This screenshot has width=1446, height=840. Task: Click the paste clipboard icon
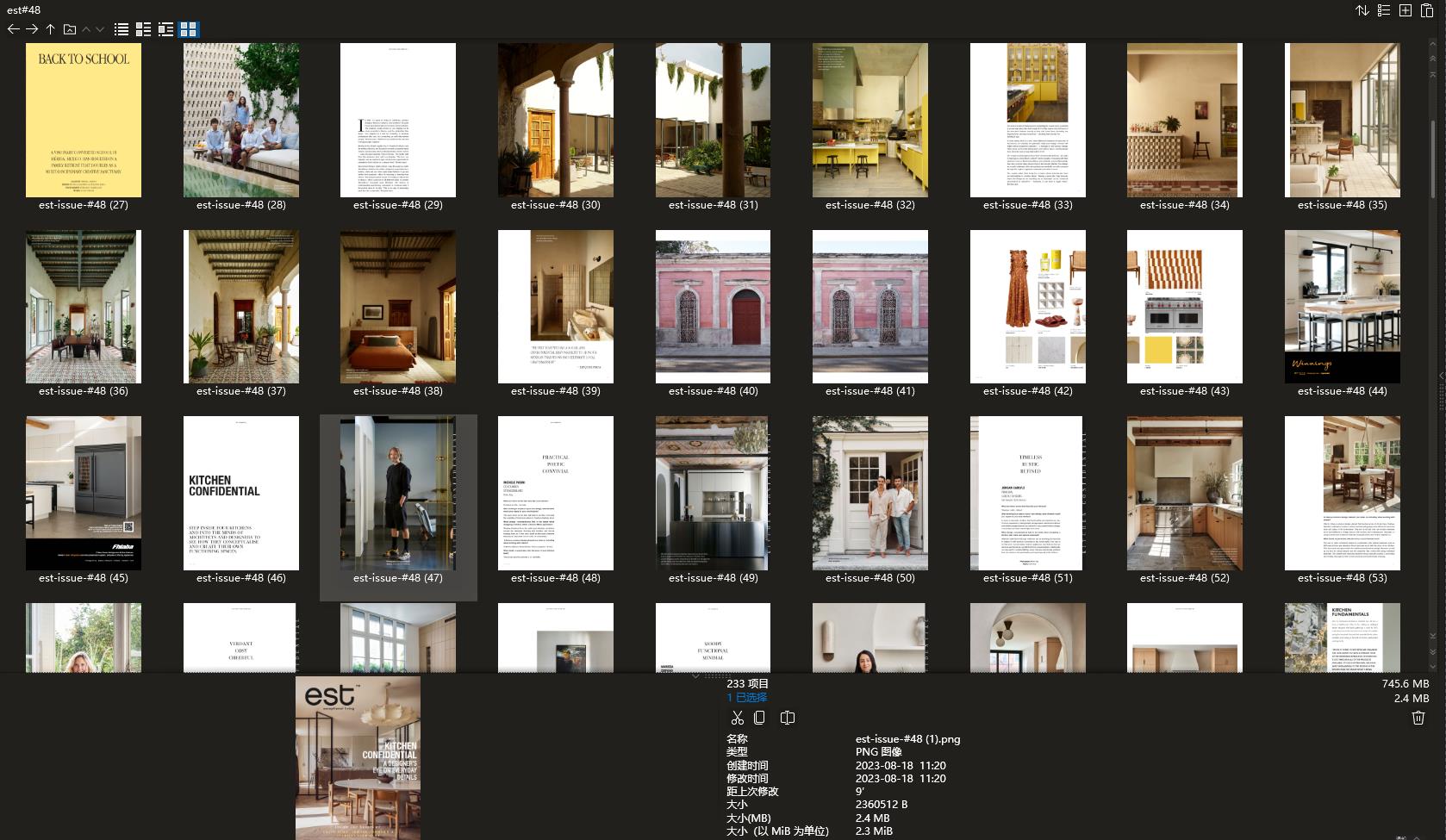[x=1427, y=10]
